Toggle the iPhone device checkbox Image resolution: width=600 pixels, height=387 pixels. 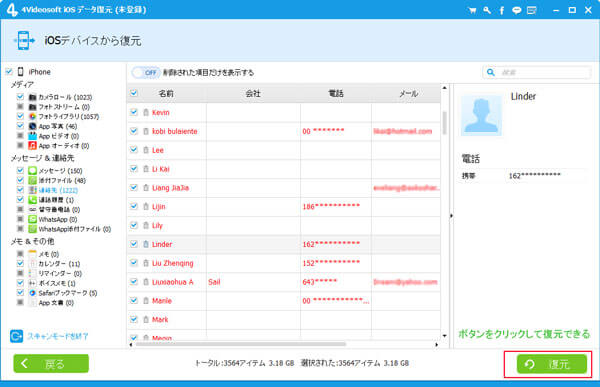9,72
